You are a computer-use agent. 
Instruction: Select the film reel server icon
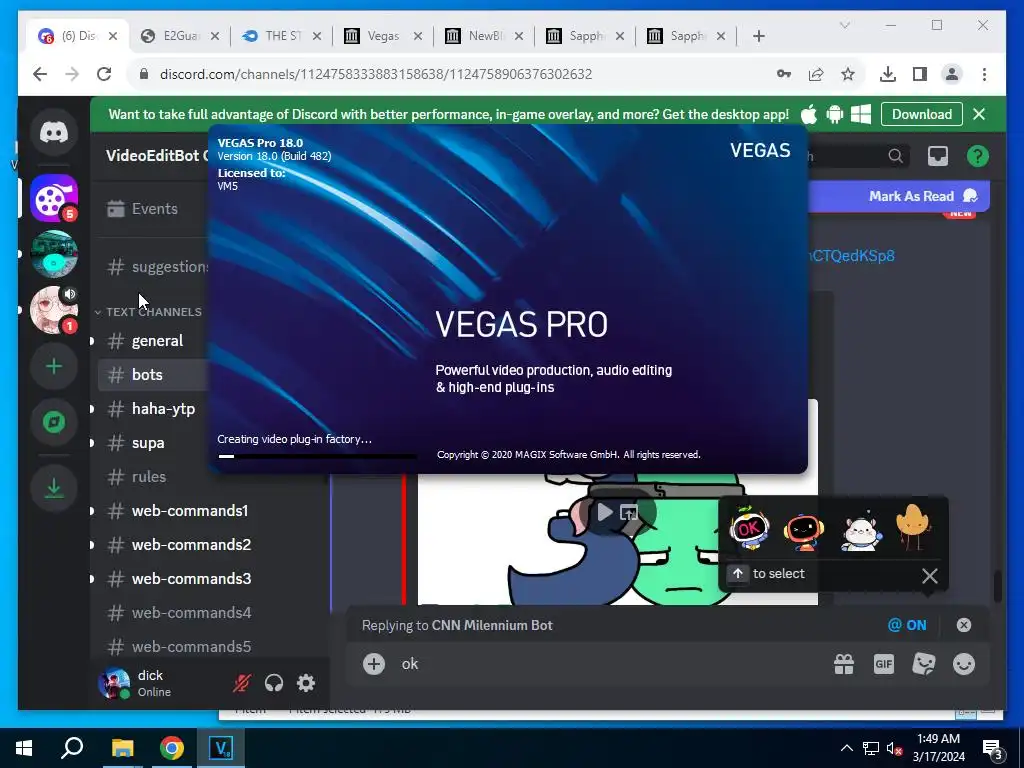coord(54,199)
